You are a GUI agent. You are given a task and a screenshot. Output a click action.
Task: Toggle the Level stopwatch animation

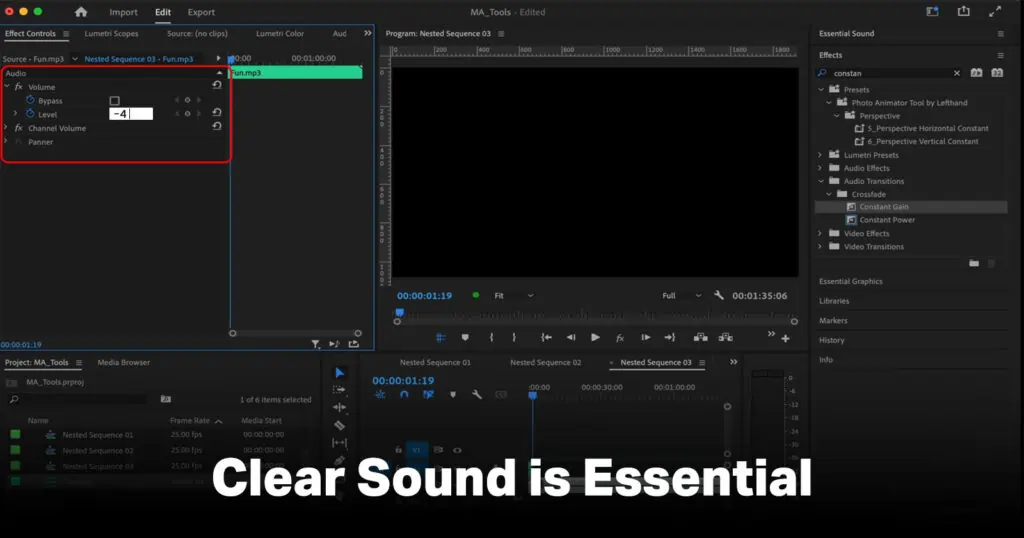[30, 114]
